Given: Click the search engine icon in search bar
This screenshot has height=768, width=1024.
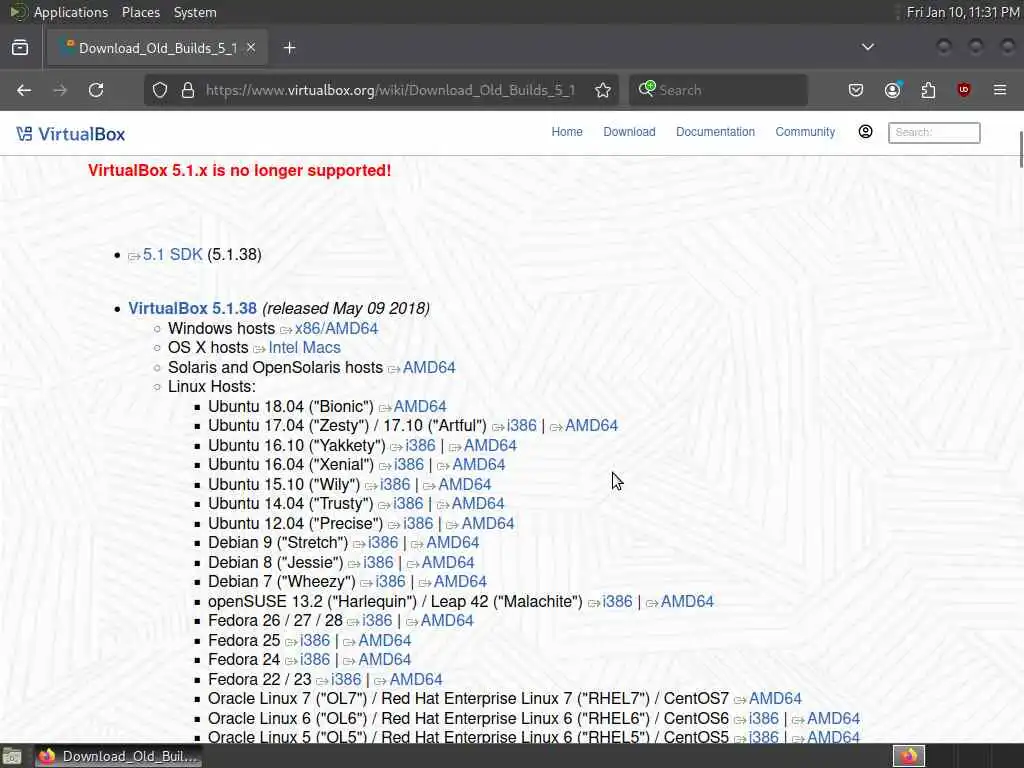Looking at the screenshot, I should coord(647,89).
